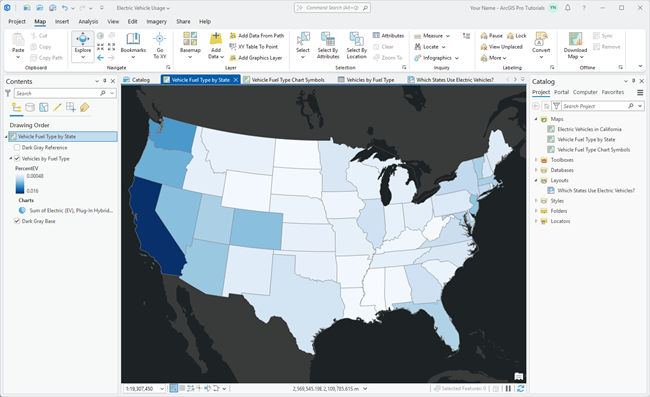
Task: Expand the Styles folder
Action: click(536, 201)
